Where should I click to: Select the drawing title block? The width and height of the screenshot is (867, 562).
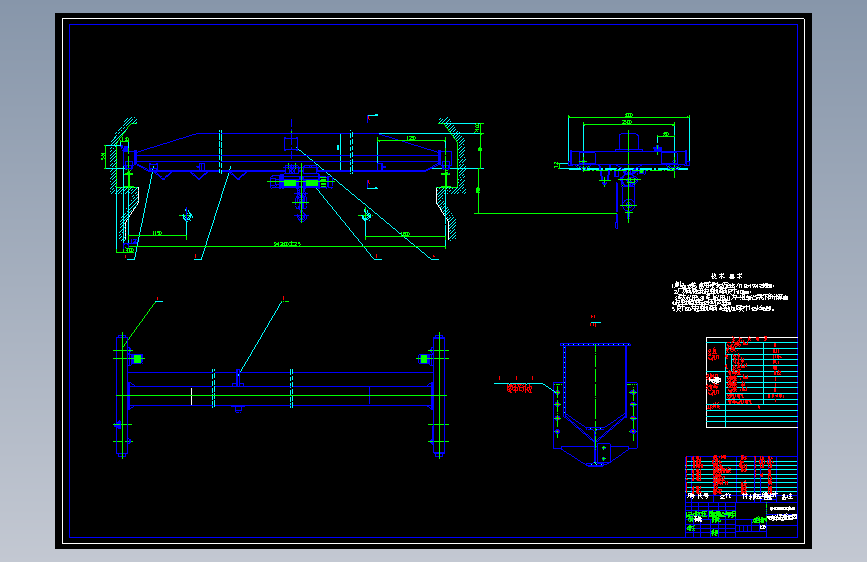pyautogui.click(x=741, y=519)
